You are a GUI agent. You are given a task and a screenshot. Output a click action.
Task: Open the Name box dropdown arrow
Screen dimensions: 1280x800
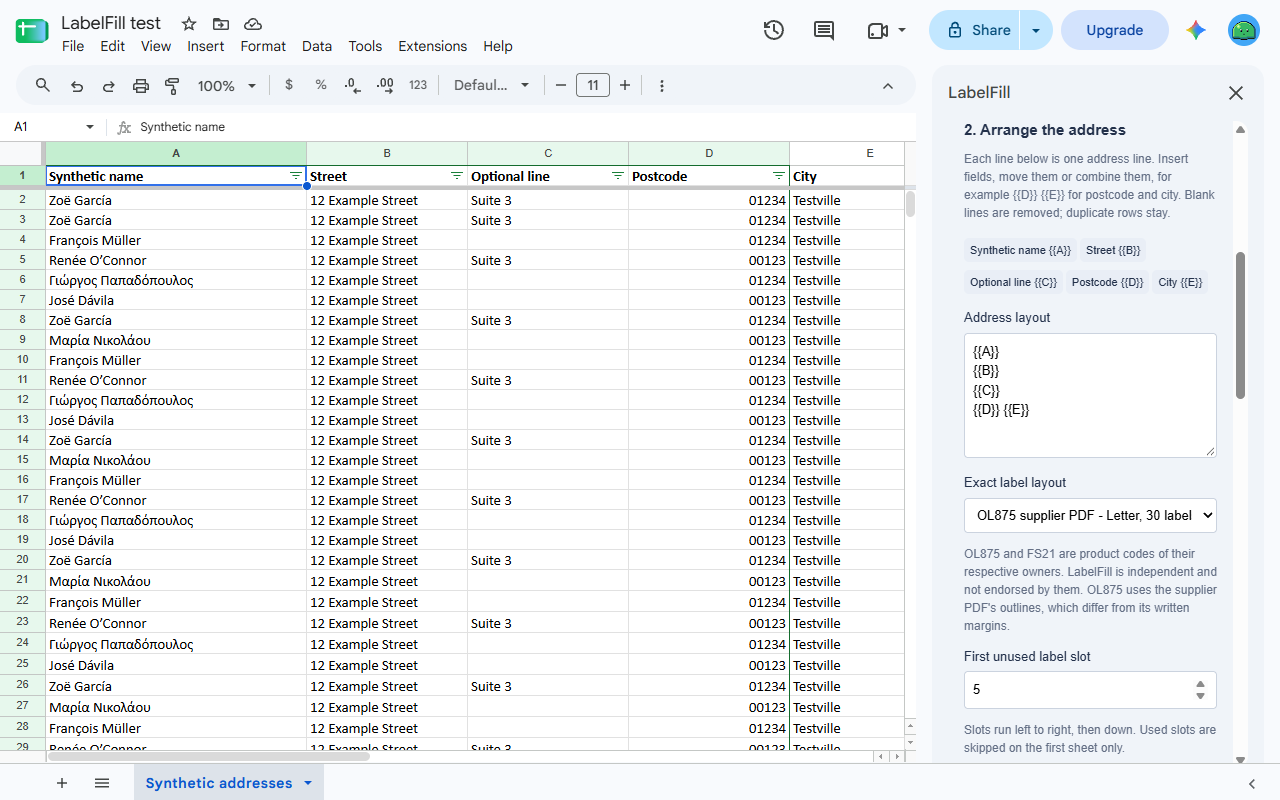pos(90,127)
